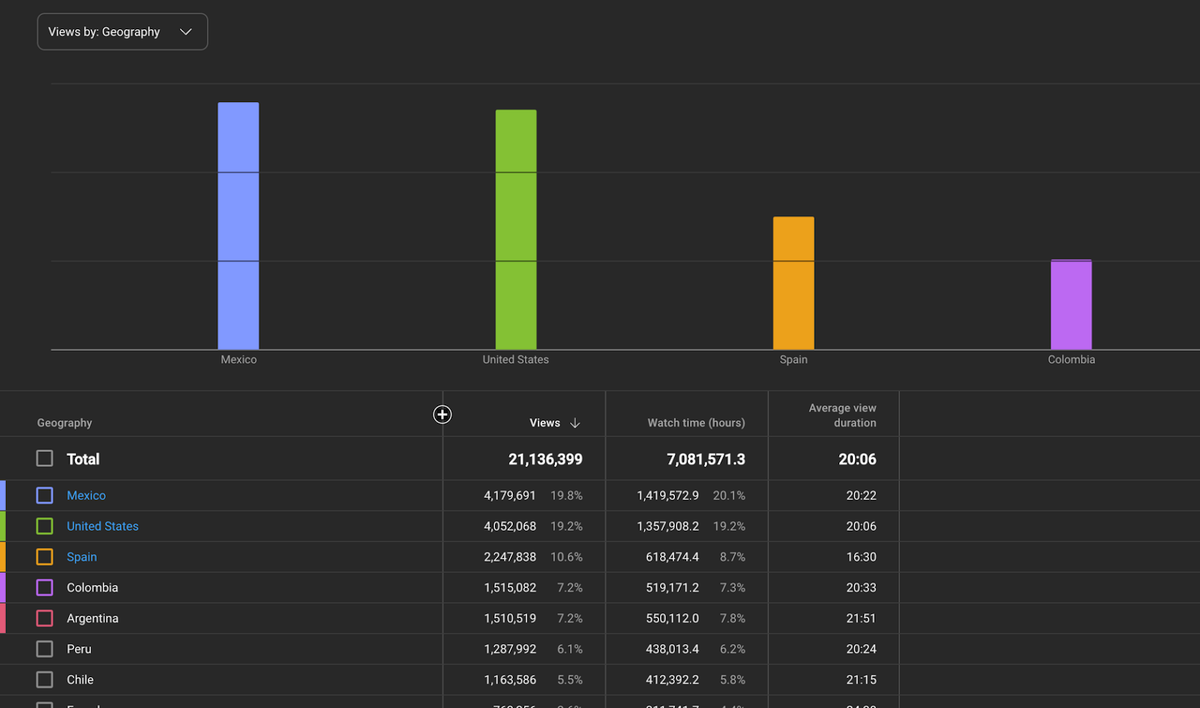1200x708 pixels.
Task: Open the United States geography link
Action: pyautogui.click(x=103, y=526)
